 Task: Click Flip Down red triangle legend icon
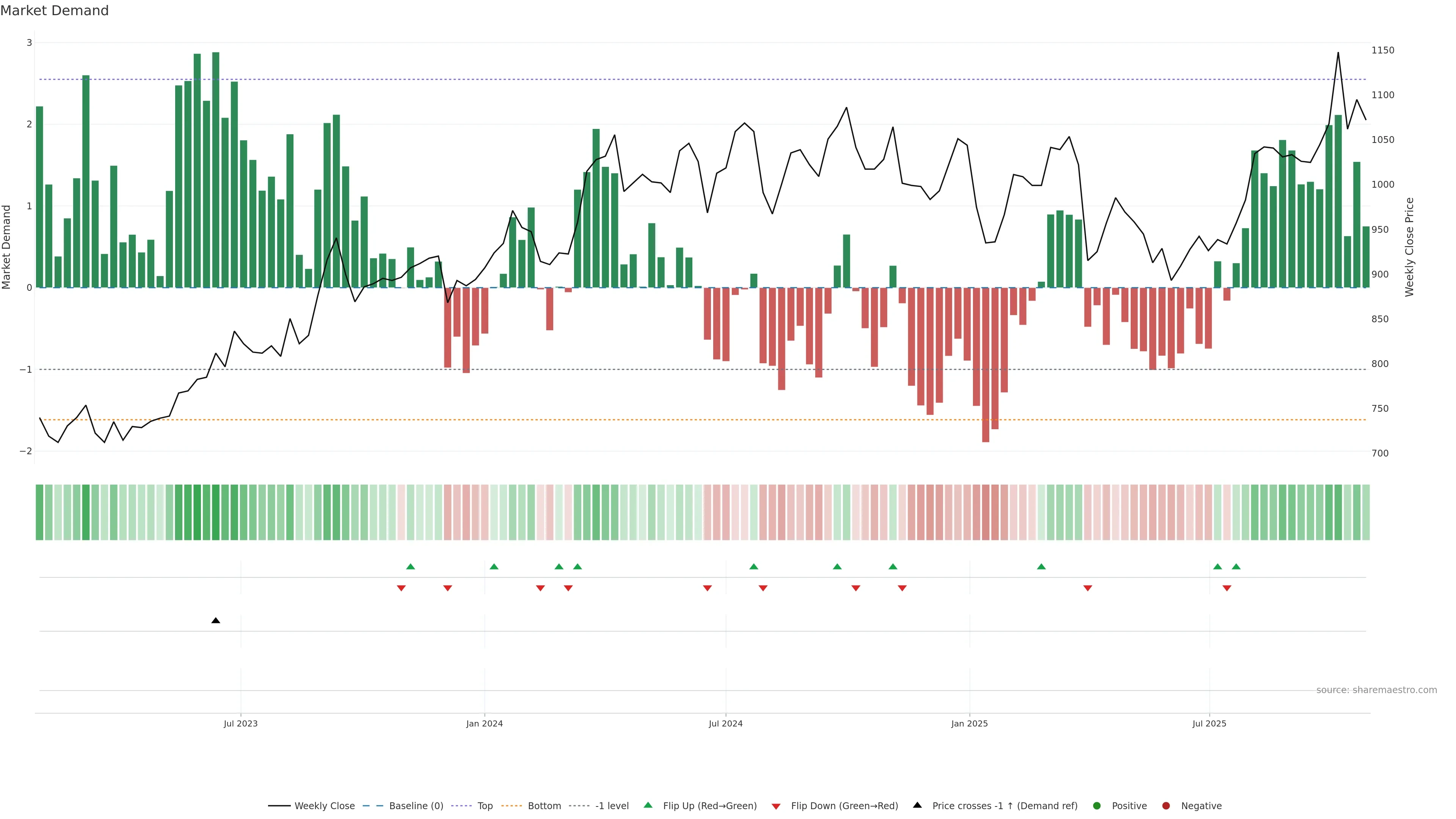(776, 806)
